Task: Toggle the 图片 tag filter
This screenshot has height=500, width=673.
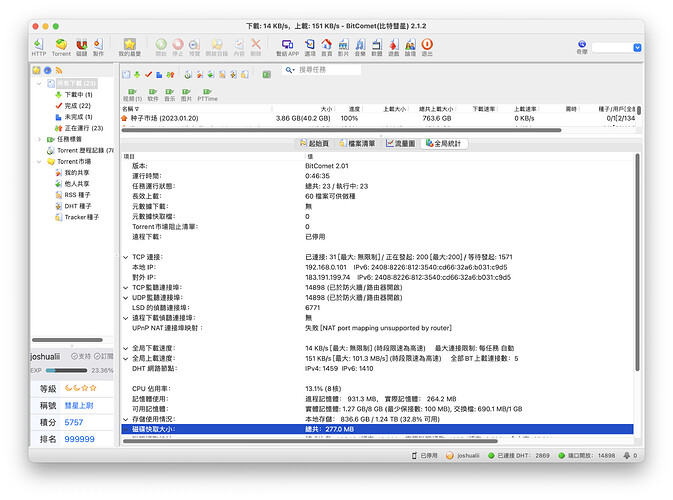Action: 186,95
